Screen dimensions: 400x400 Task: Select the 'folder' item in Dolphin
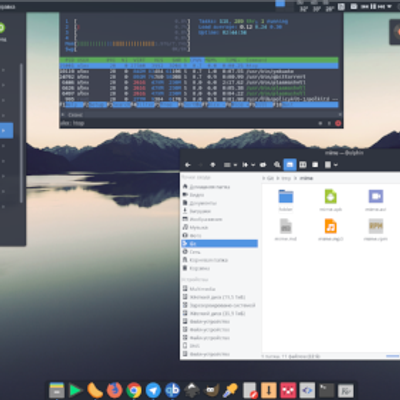pos(286,200)
